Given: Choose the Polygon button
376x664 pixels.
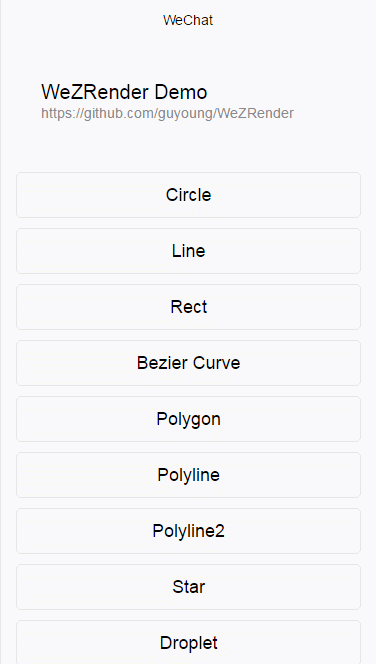Looking at the screenshot, I should [188, 419].
